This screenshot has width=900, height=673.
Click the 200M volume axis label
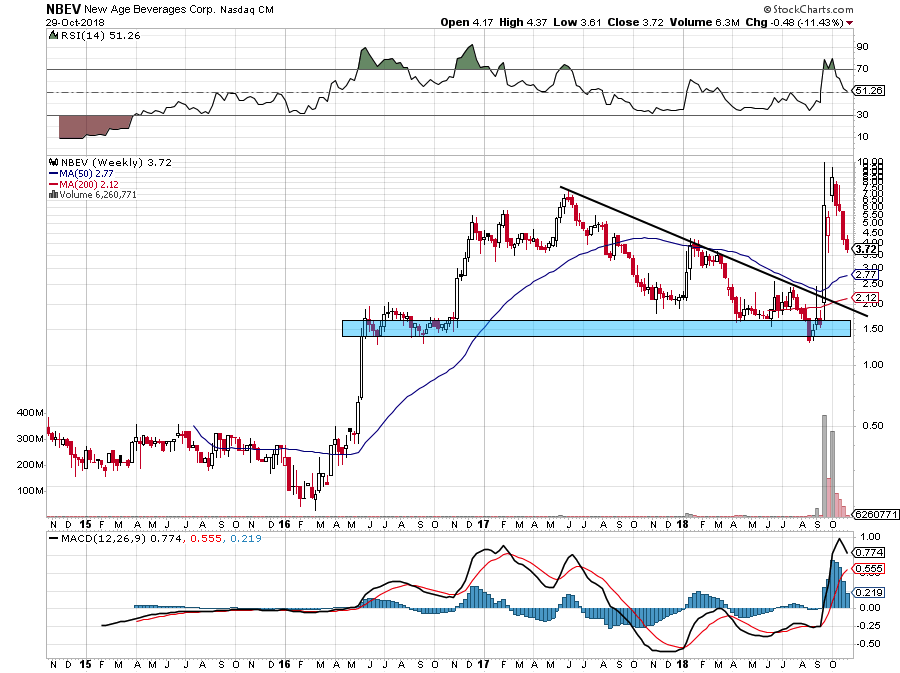30,465
